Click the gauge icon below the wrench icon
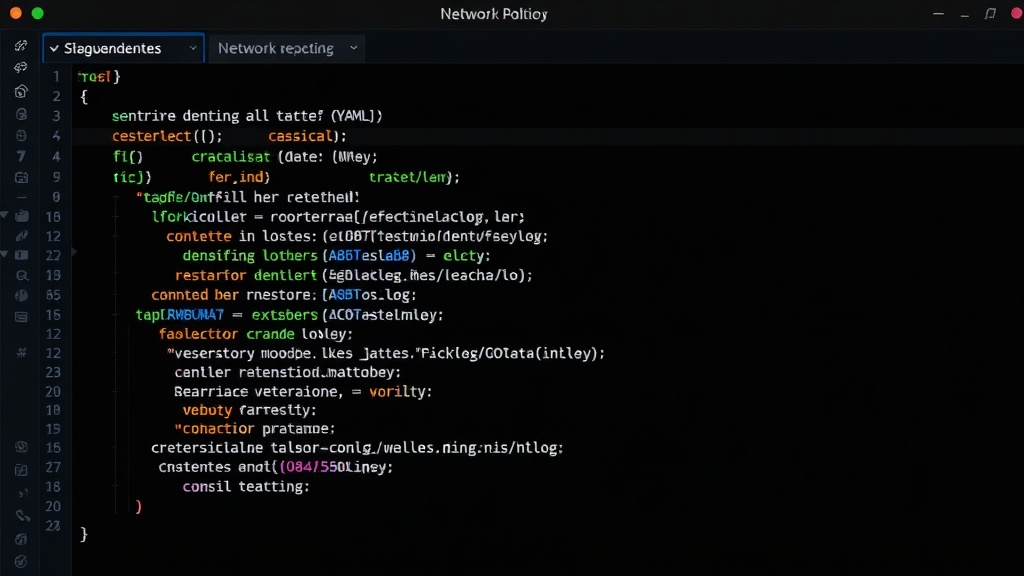 coord(22,539)
